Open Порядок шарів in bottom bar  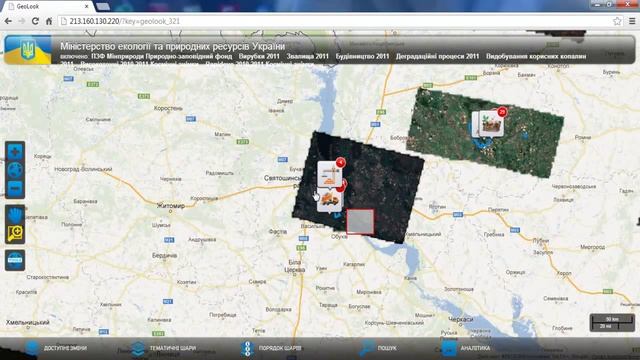[x=271, y=348]
